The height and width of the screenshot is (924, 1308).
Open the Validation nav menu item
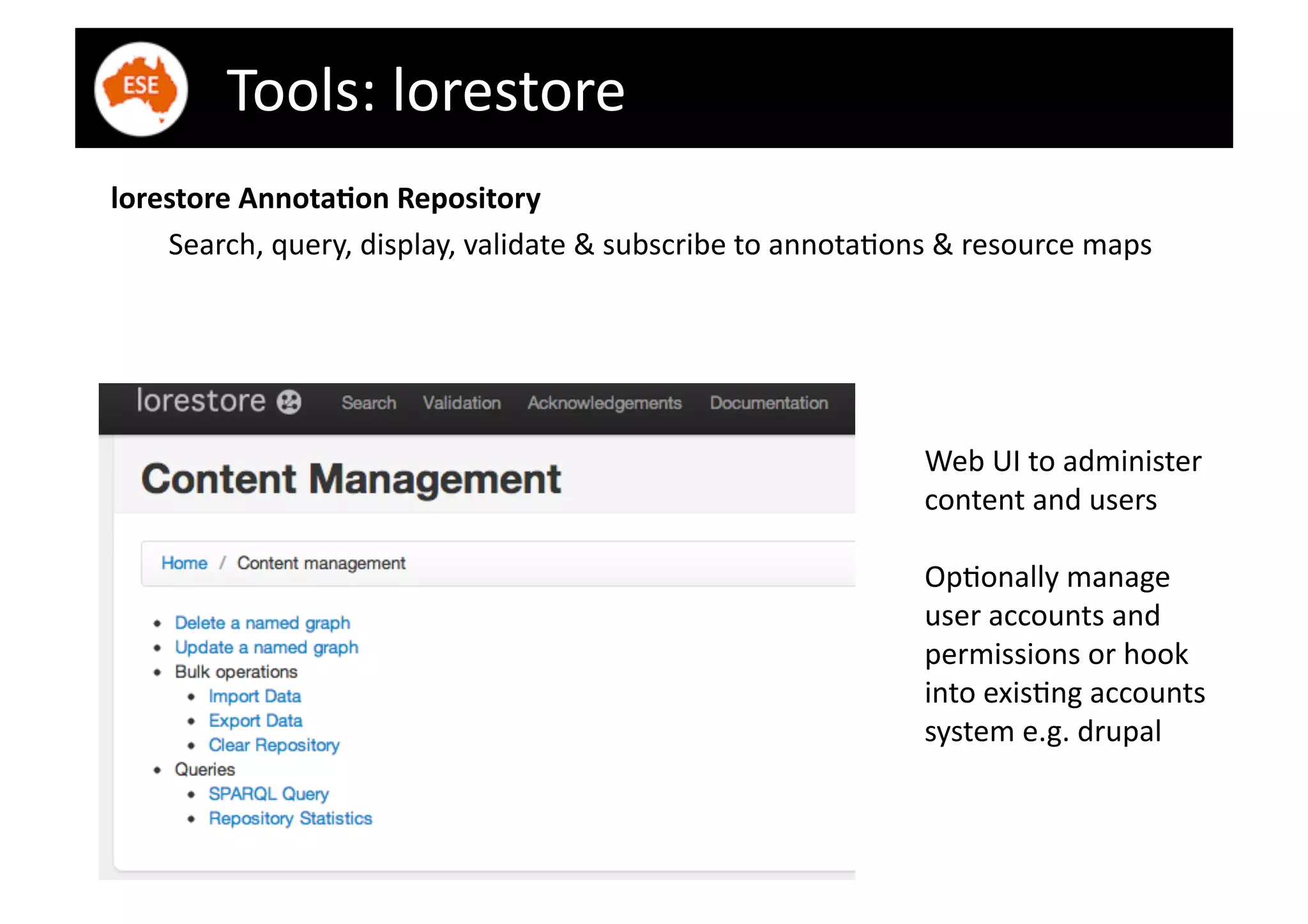(461, 403)
